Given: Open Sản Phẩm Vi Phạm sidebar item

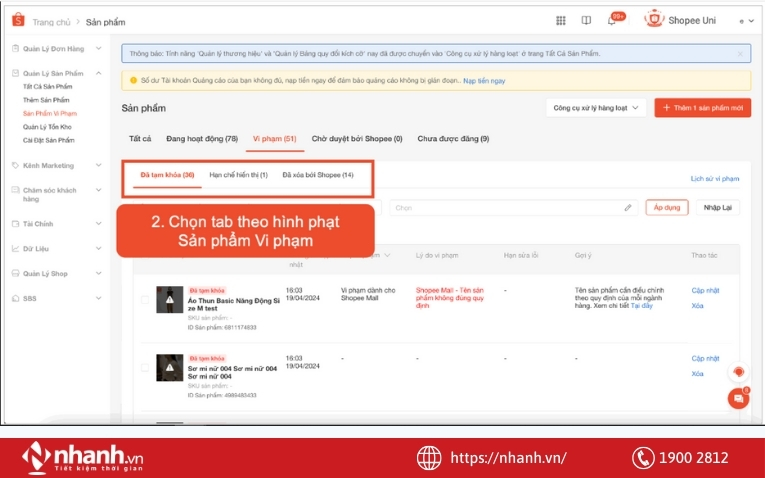Looking at the screenshot, I should [x=50, y=113].
